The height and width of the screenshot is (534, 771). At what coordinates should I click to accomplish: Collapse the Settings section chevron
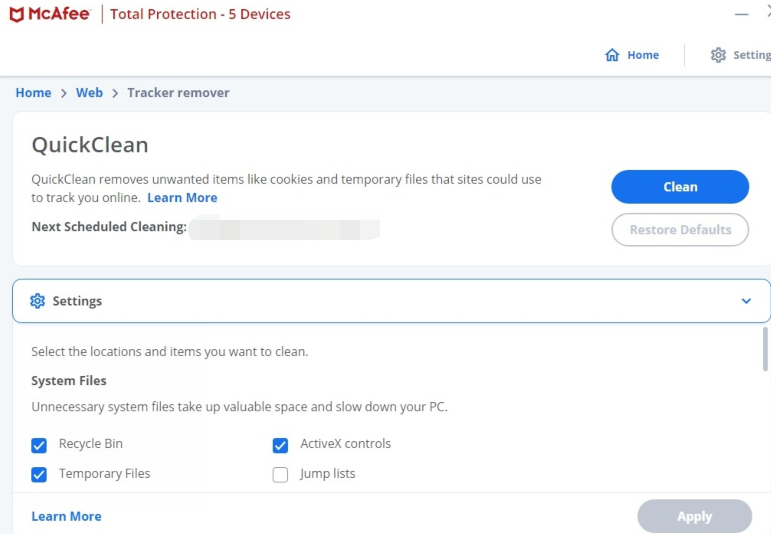pyautogui.click(x=746, y=301)
